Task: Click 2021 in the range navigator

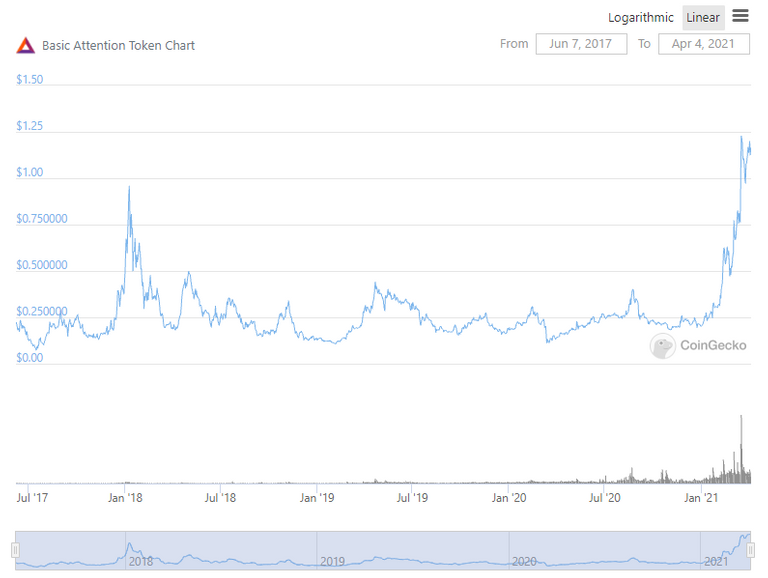Action: (716, 561)
